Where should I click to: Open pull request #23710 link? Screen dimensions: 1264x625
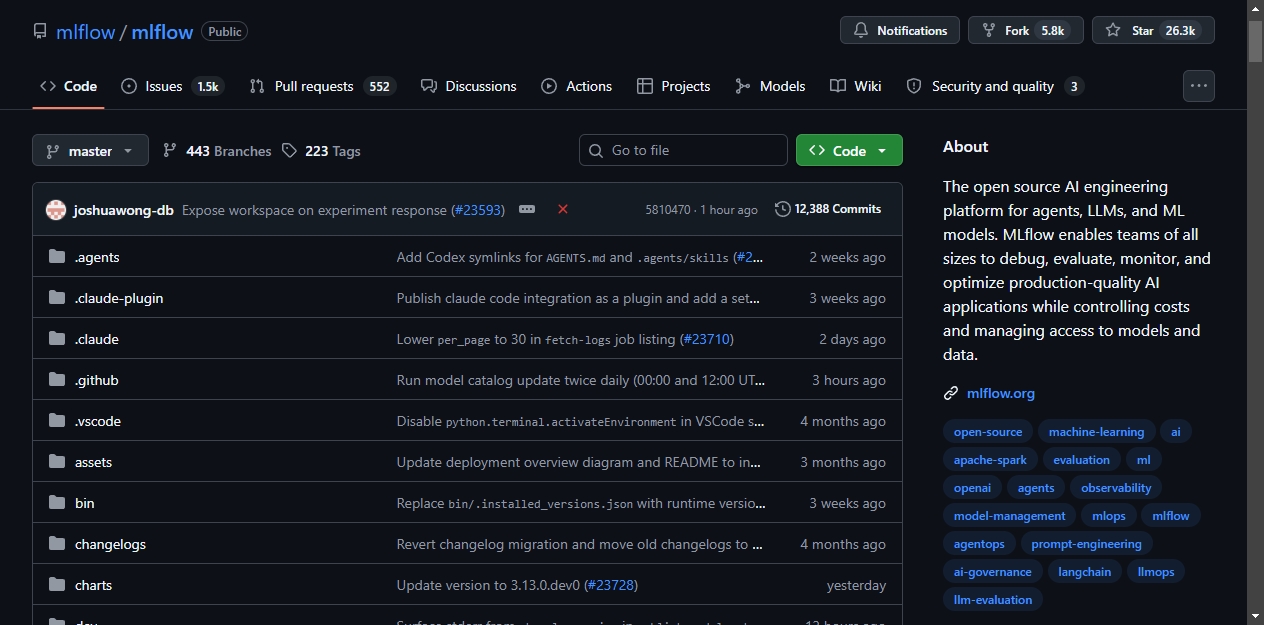point(707,339)
